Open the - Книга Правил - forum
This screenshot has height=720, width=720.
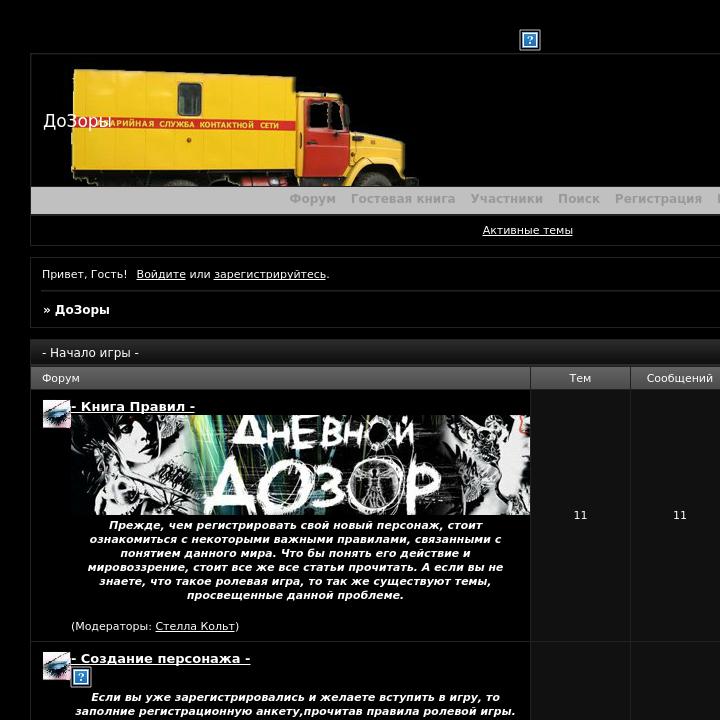[x=133, y=407]
